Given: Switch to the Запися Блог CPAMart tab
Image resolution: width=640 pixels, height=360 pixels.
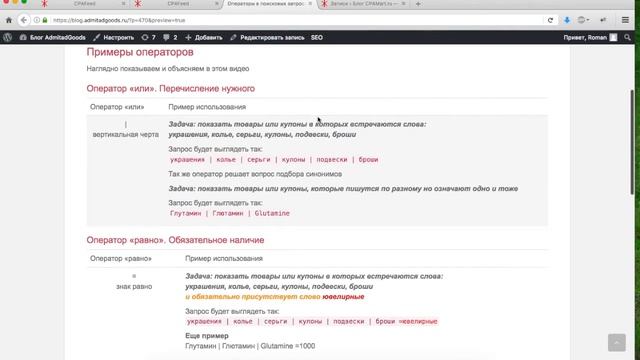Looking at the screenshot, I should point(363,4).
